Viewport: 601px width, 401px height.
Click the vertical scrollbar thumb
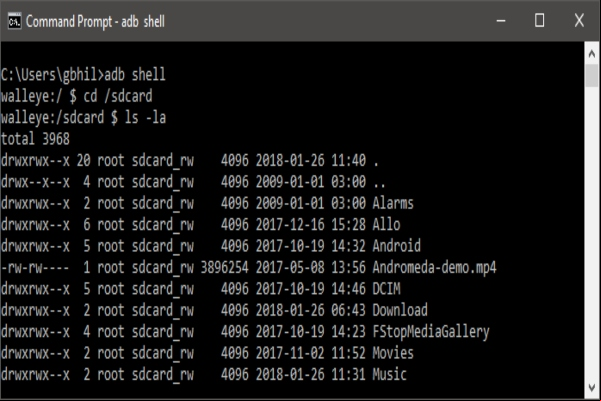click(592, 76)
